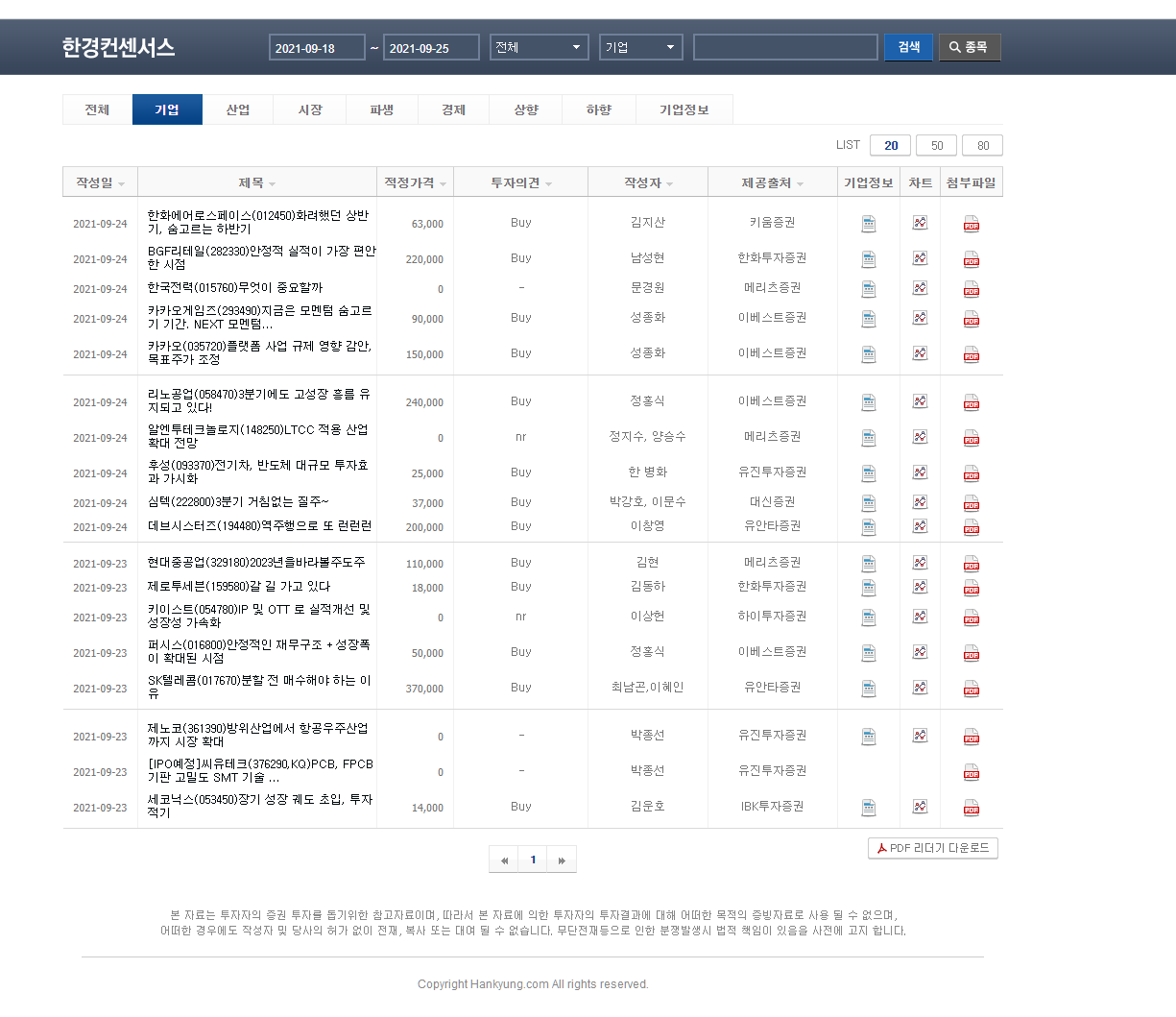Image resolution: width=1176 pixels, height=1017 pixels.
Task: Sort by 투자의견 column
Action: click(521, 182)
